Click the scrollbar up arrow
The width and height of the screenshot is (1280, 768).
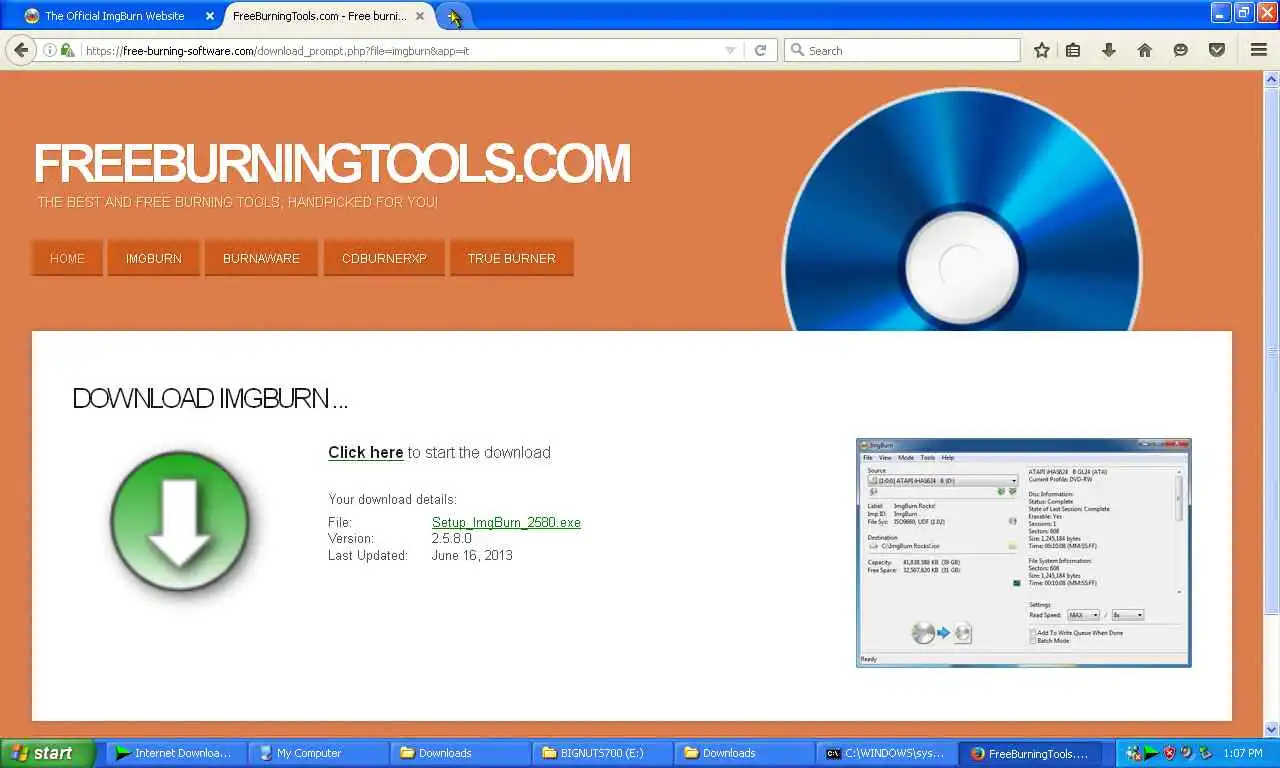[1272, 77]
